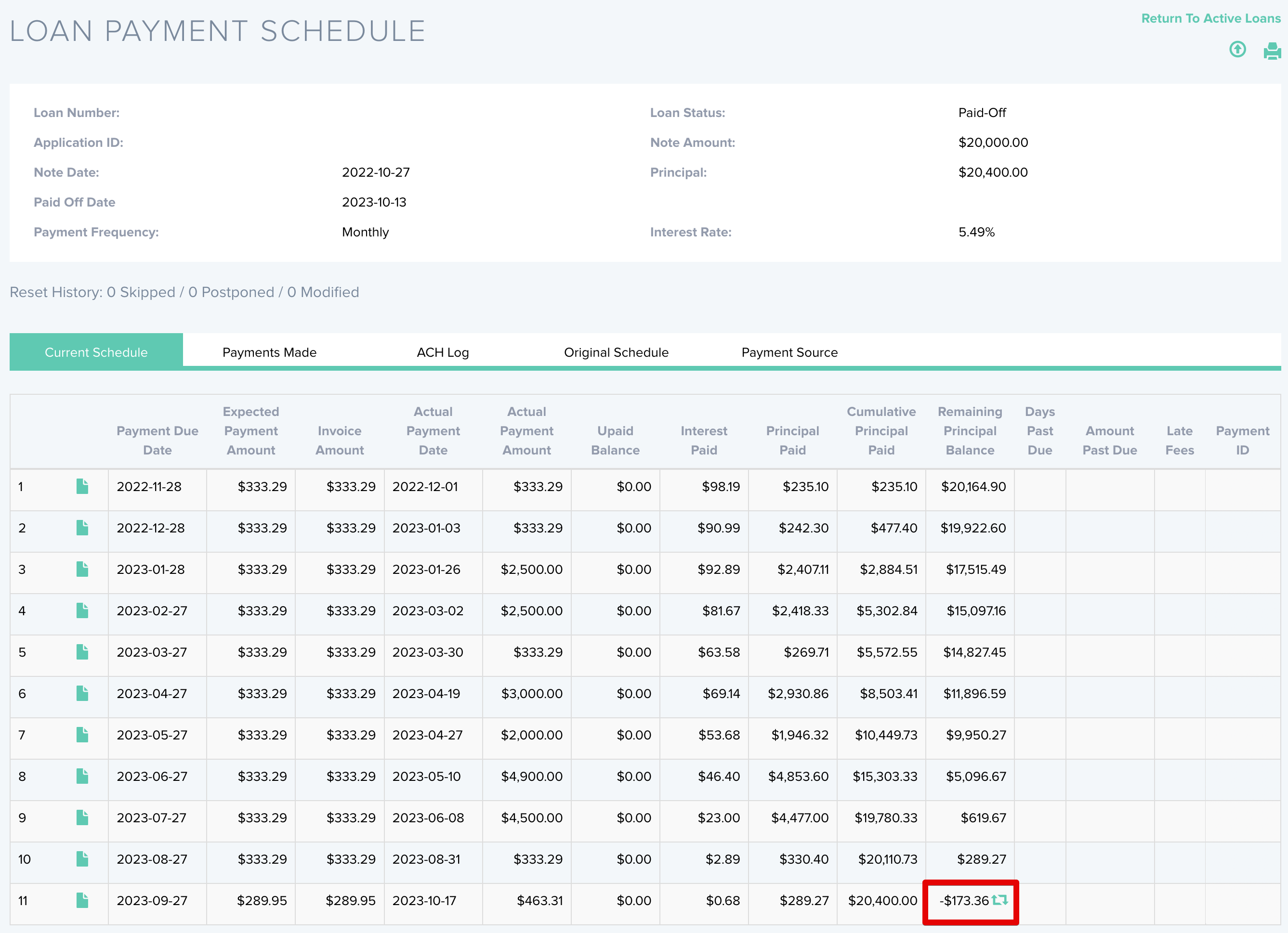Click Expected Payment Amount column header

click(x=251, y=431)
